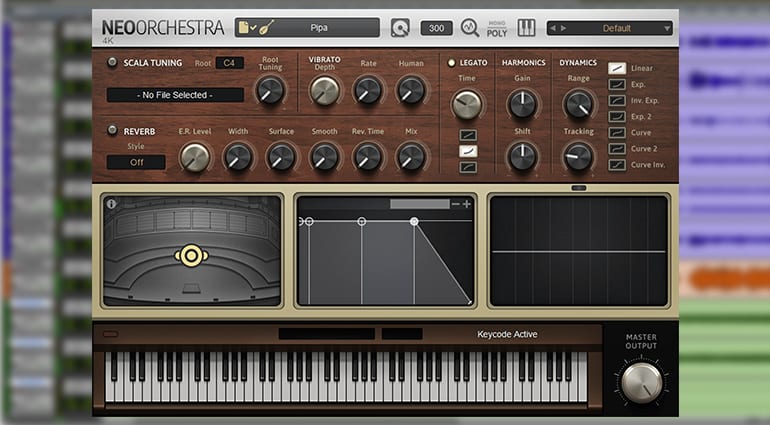The image size is (770, 425).
Task: Select the first legato curve shape icon
Action: click(468, 135)
